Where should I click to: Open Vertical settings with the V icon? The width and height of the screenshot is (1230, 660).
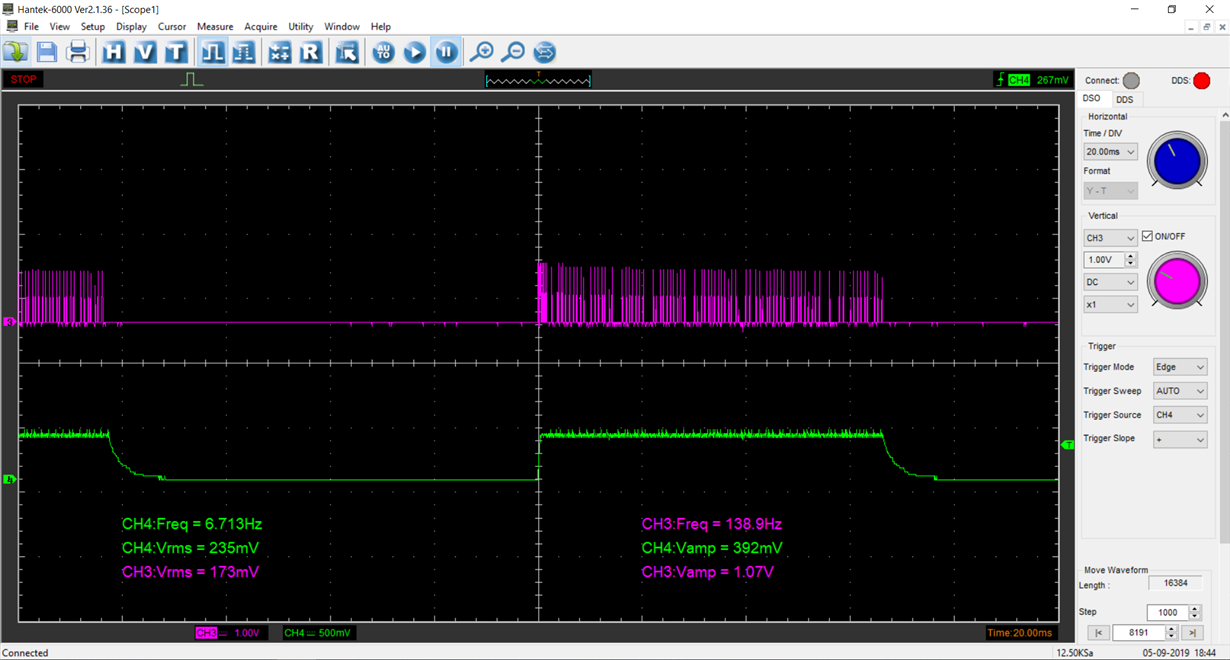point(145,52)
